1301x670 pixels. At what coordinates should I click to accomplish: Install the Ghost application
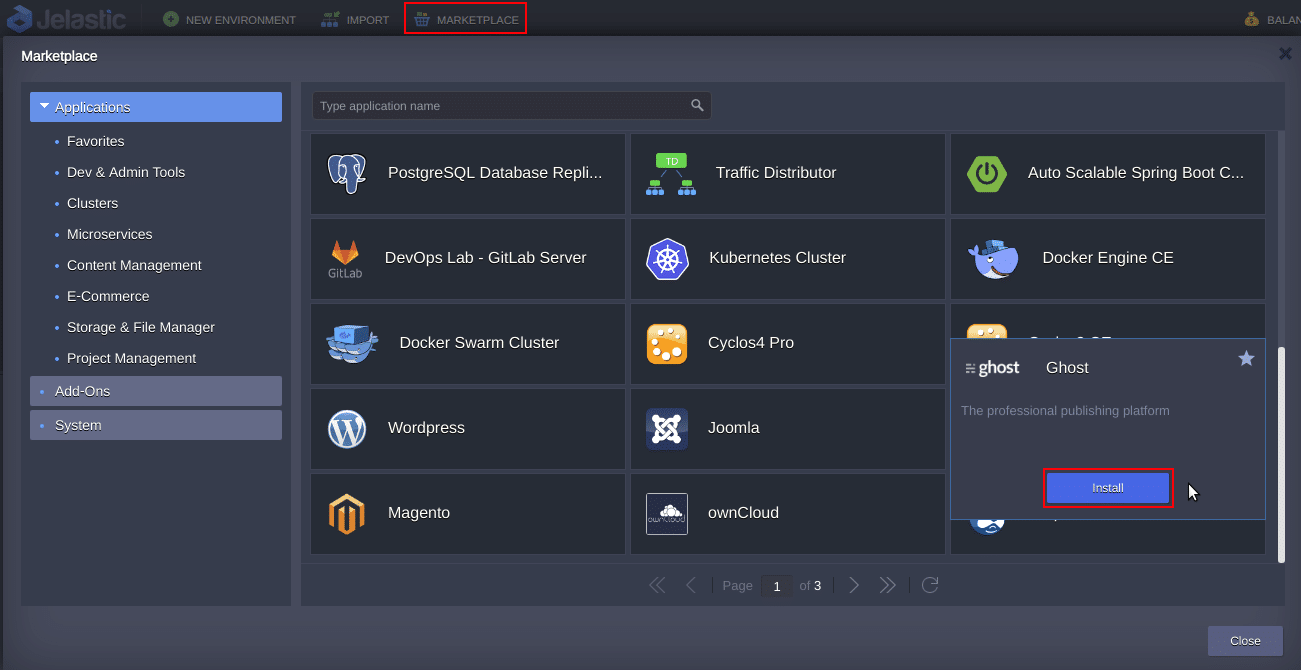[1107, 488]
